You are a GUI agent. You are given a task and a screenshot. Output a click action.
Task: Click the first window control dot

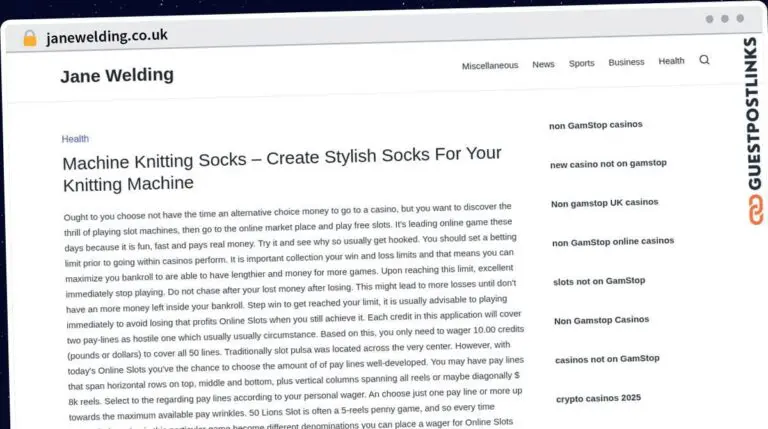(x=709, y=19)
